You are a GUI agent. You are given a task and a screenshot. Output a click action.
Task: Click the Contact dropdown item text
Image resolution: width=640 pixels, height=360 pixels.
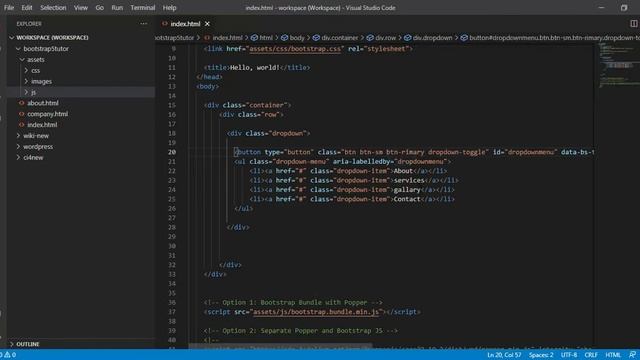407,199
